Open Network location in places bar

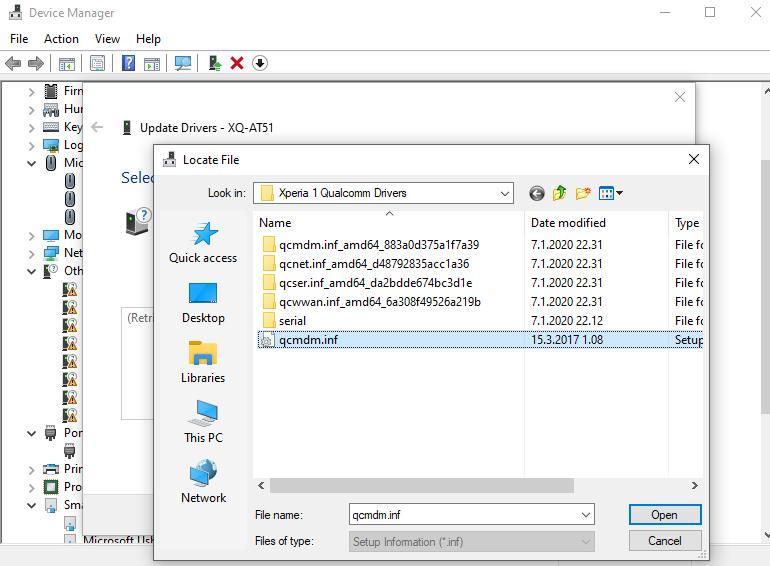[x=203, y=483]
